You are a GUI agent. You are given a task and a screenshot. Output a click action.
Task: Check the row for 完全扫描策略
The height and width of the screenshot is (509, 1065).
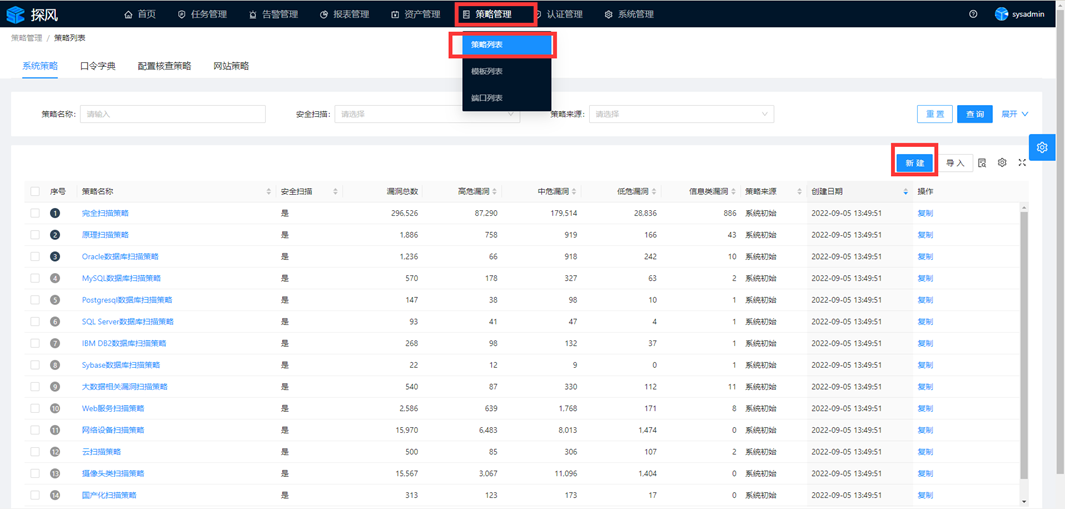35,213
